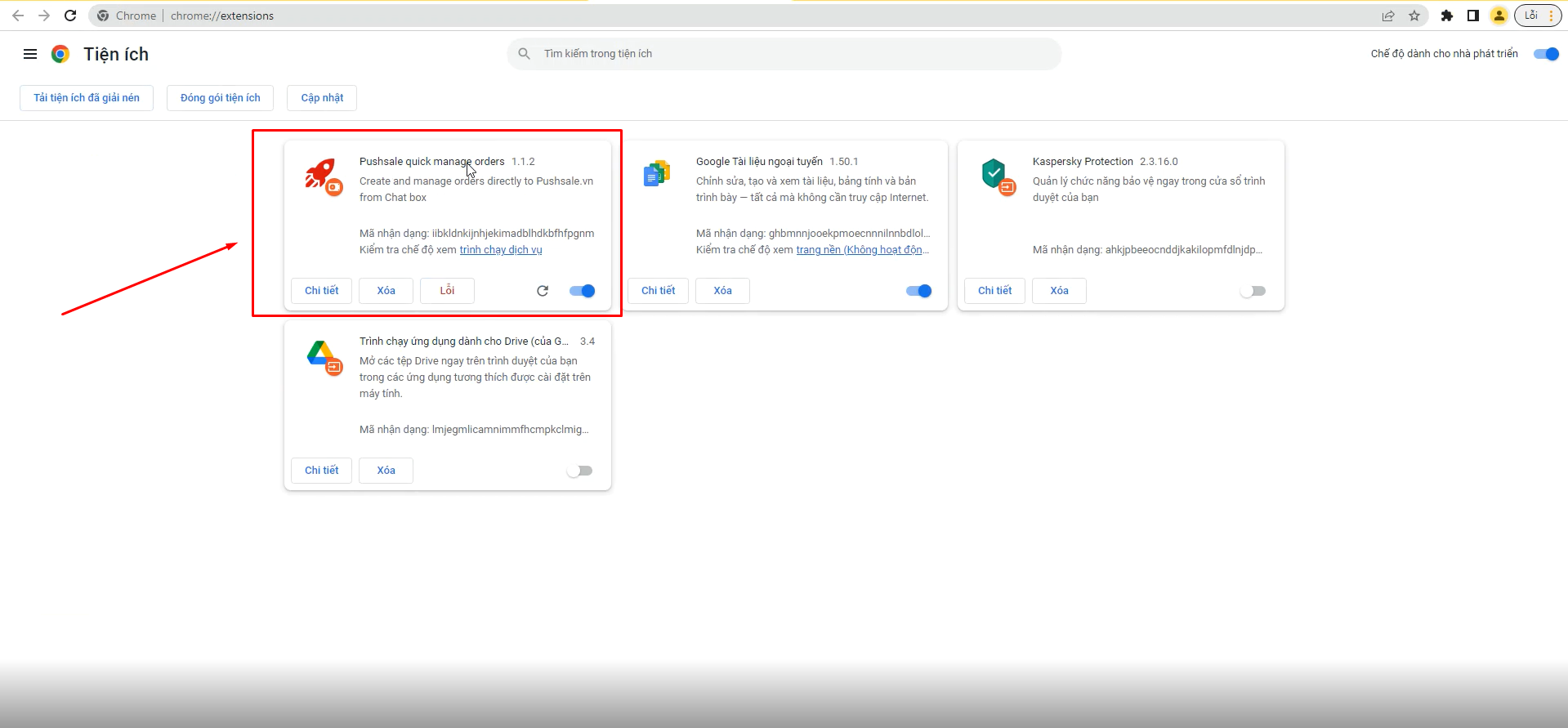Click the browser reload page icon

click(x=70, y=16)
